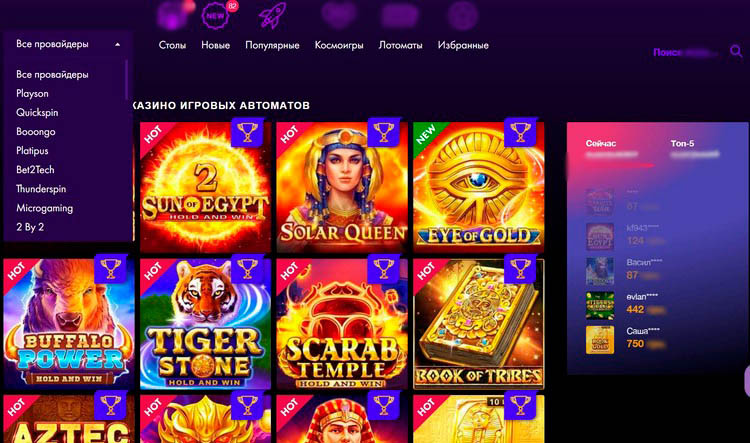Open the Scarab Temple game thumbnail
Screen dimensions: 750x443
342,324
